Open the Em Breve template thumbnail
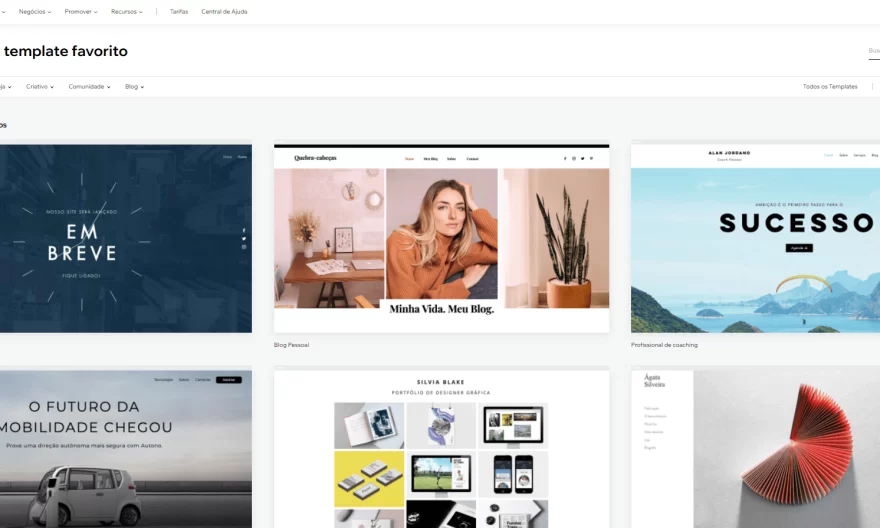 pyautogui.click(x=120, y=238)
